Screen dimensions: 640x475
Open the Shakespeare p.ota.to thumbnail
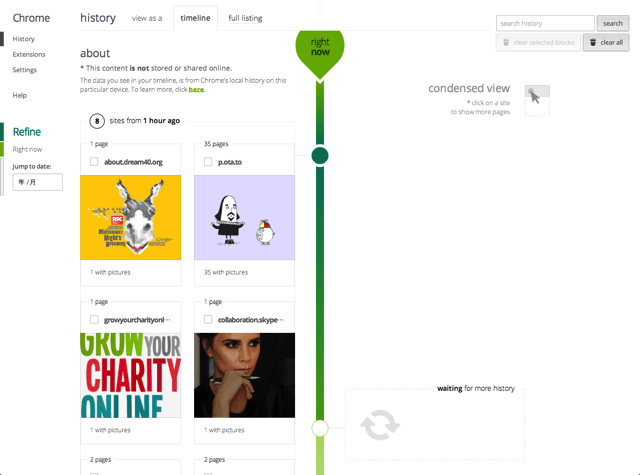point(244,218)
